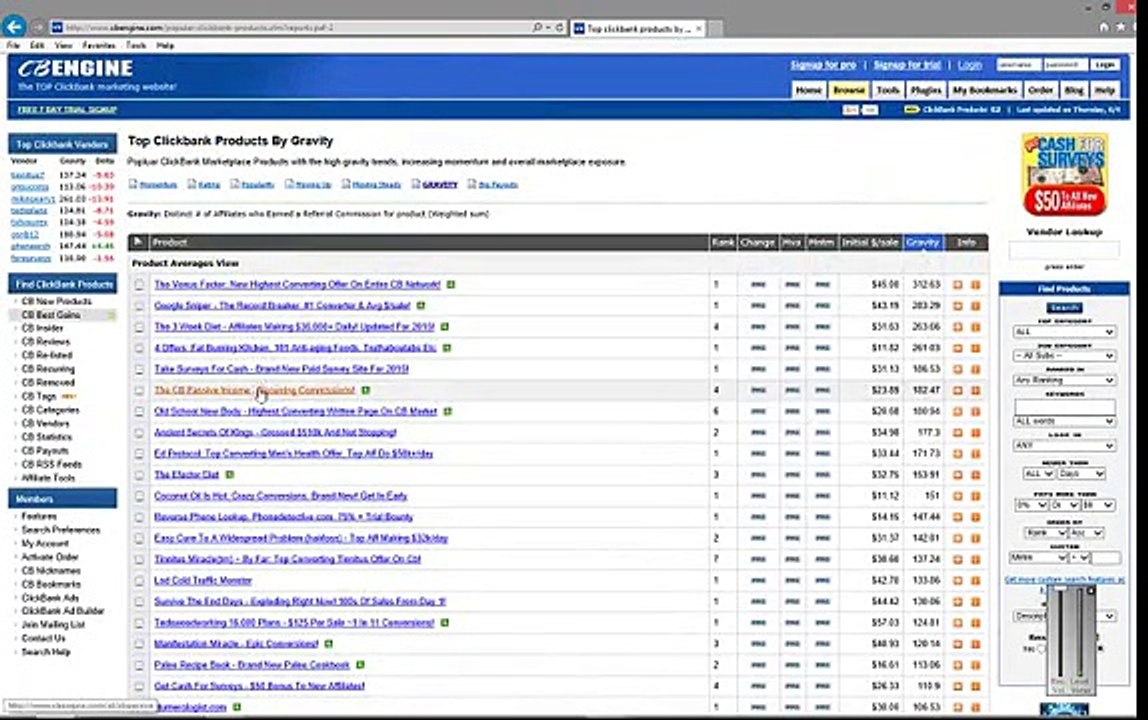
Task: Select the Browse tab
Action: 849,90
